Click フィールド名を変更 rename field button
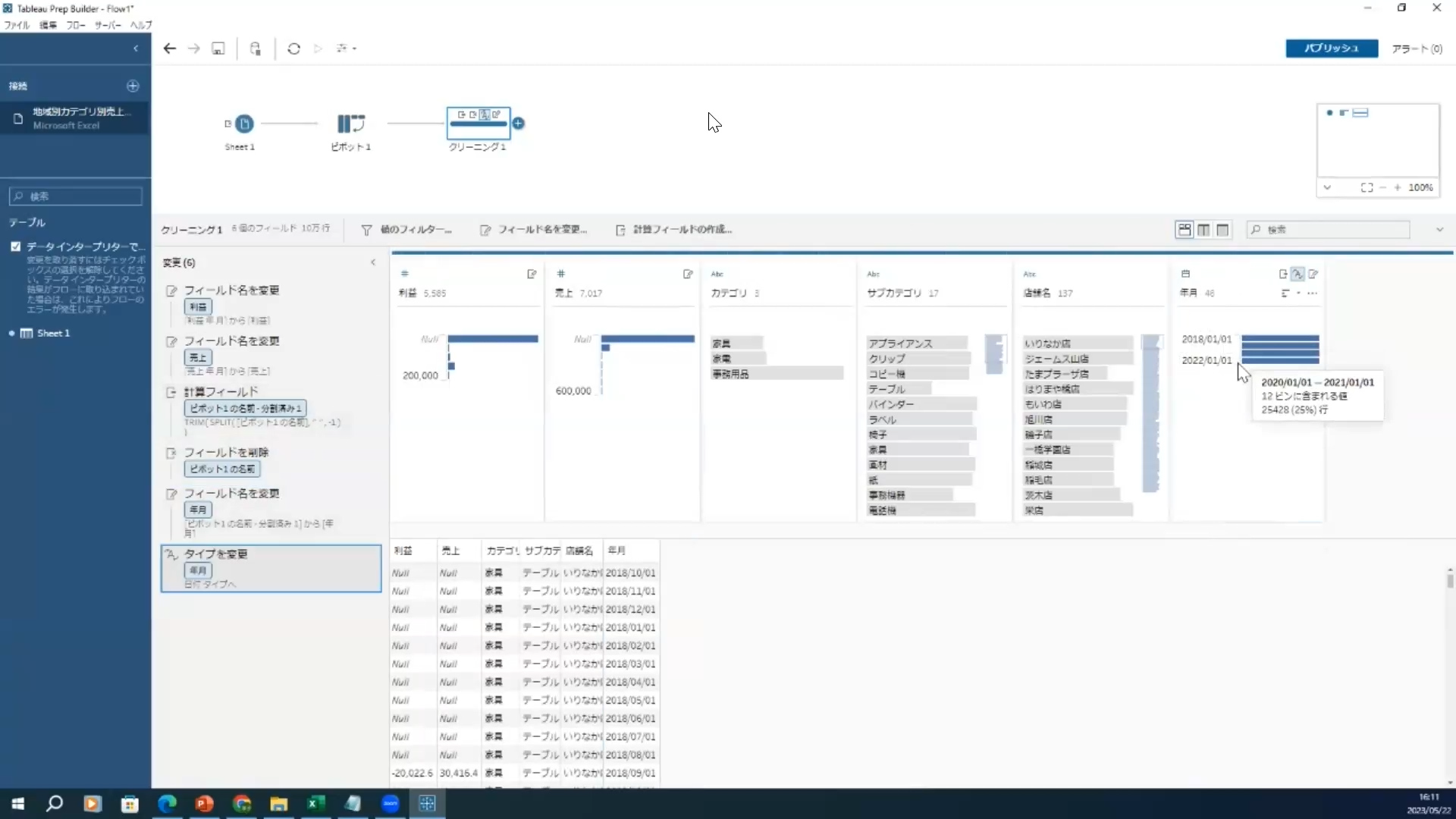1456x819 pixels. tap(534, 230)
